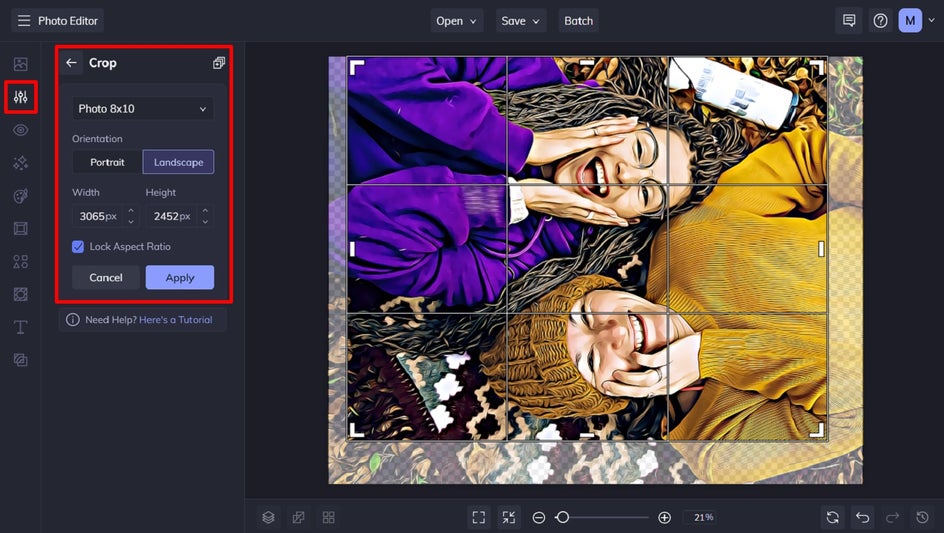The height and width of the screenshot is (533, 944).
Task: Open the M user account avatar
Action: pos(910,20)
